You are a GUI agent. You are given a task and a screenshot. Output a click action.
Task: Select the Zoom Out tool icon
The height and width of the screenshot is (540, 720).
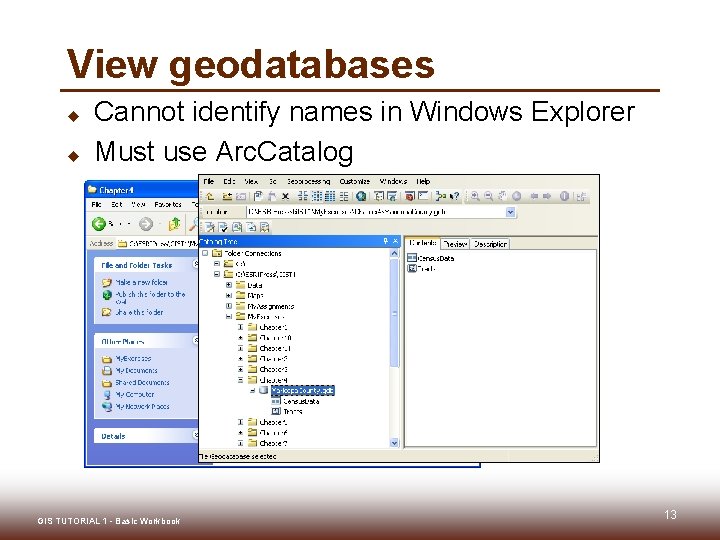pos(489,197)
